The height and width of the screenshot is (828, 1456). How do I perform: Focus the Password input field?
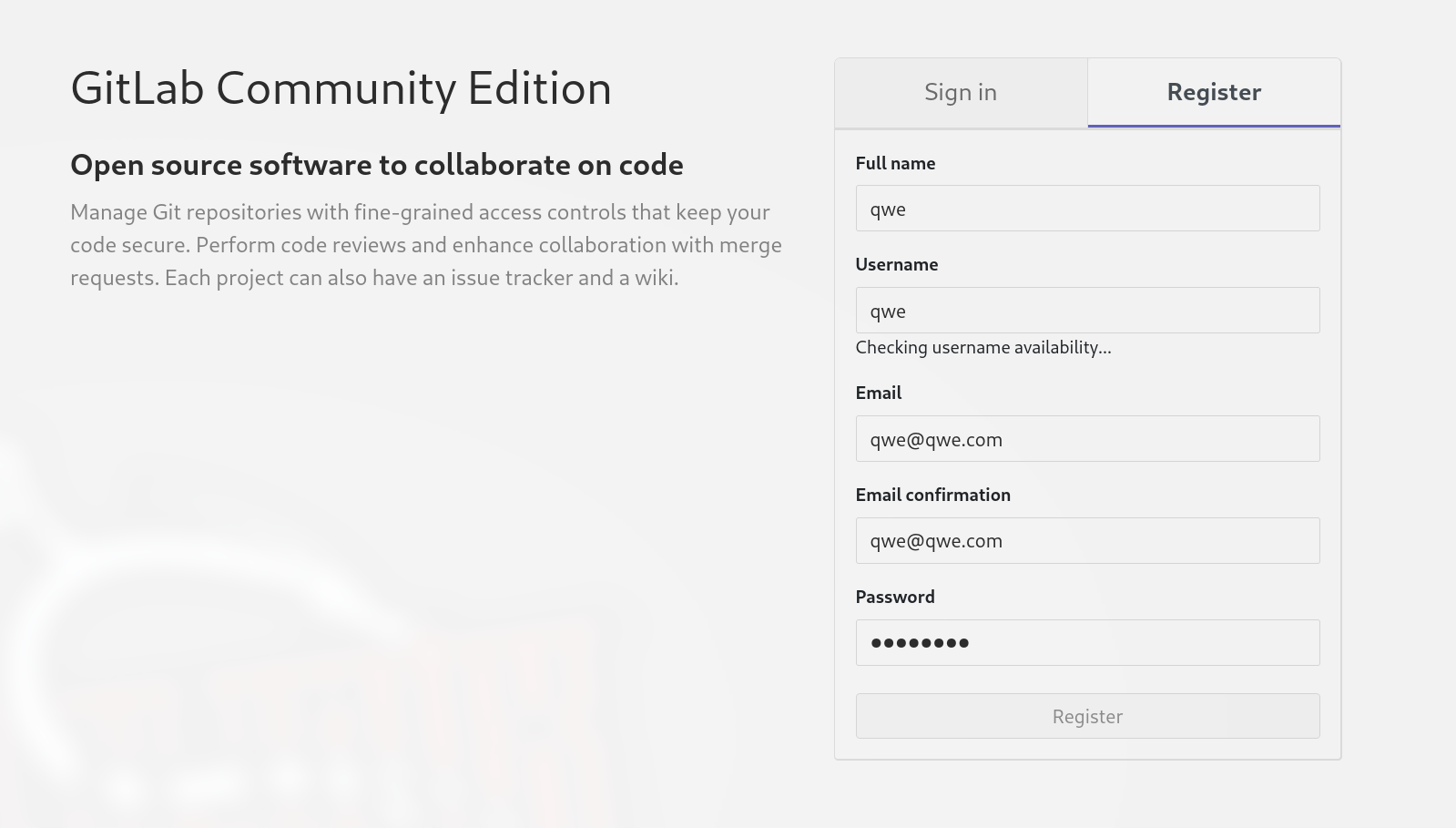(x=1087, y=643)
